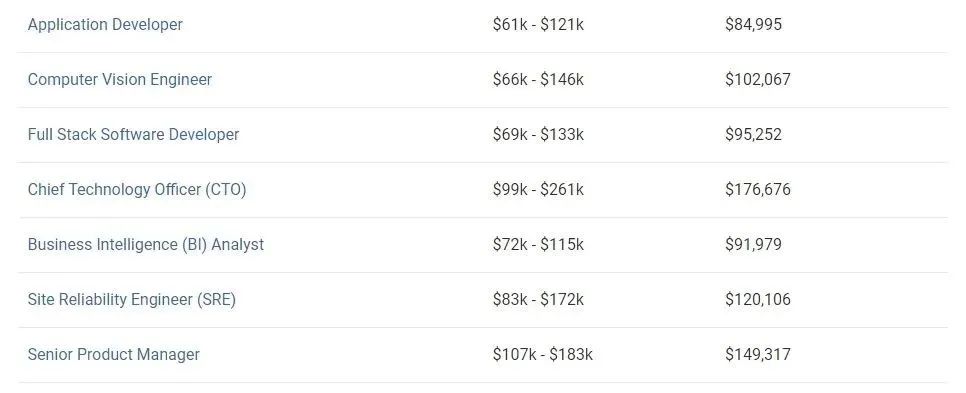Select the $107k - $183k salary range
Viewport: 966px width, 393px height.
click(x=542, y=354)
